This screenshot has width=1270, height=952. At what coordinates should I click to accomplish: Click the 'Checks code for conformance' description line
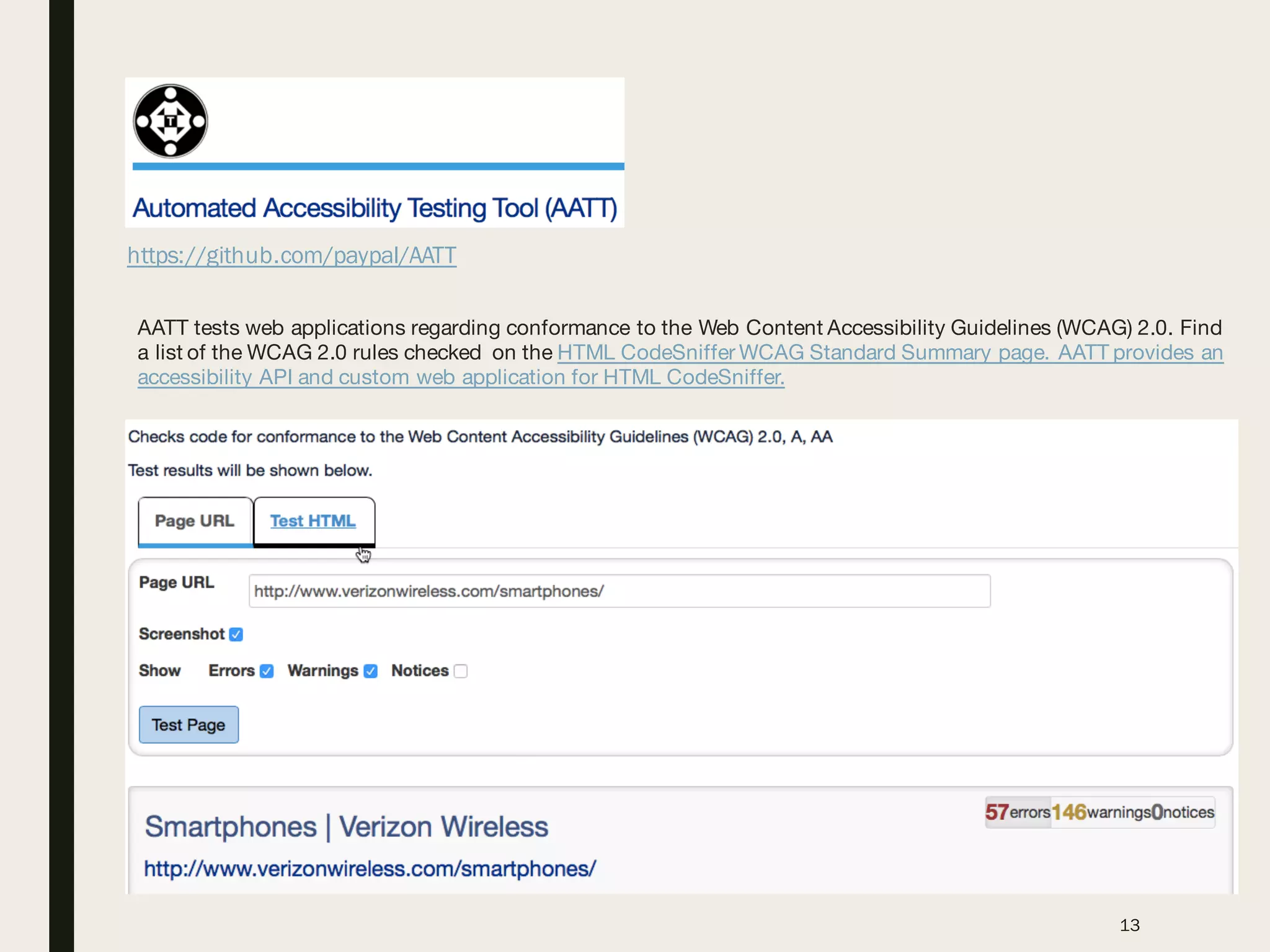tap(480, 437)
